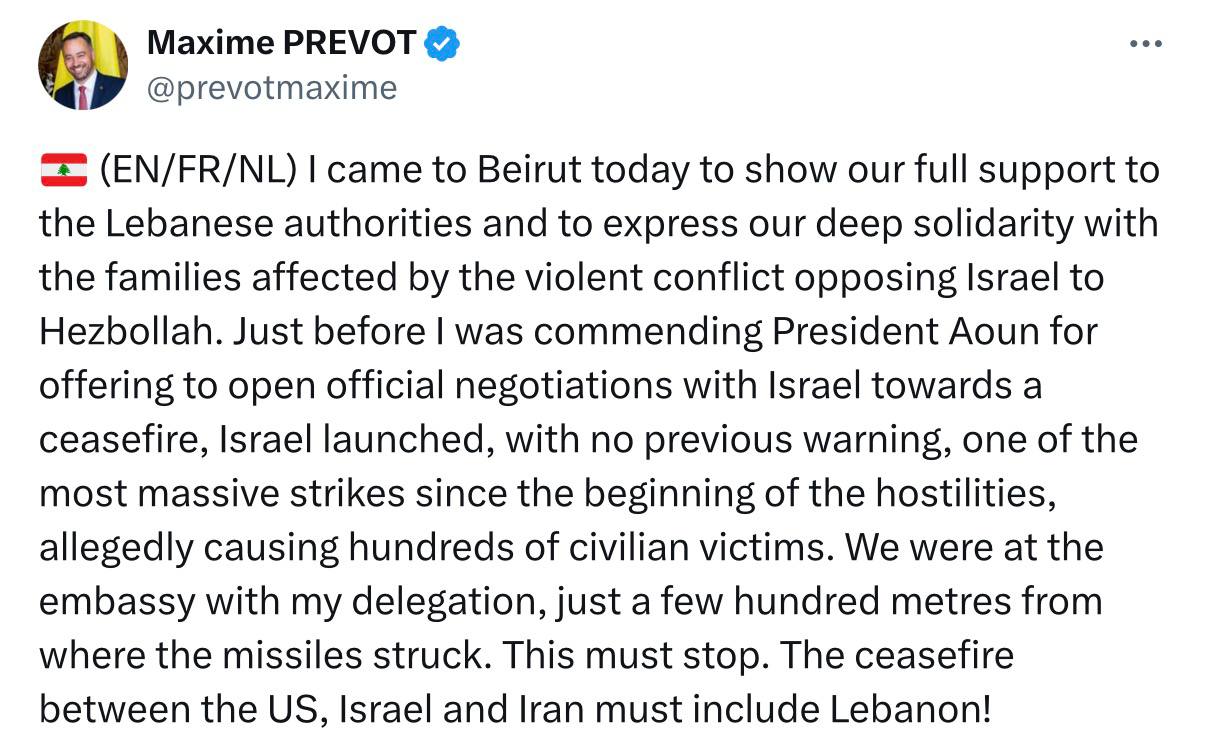Click the Lebanese flag emoji
The image size is (1206, 746).
[x=64, y=171]
